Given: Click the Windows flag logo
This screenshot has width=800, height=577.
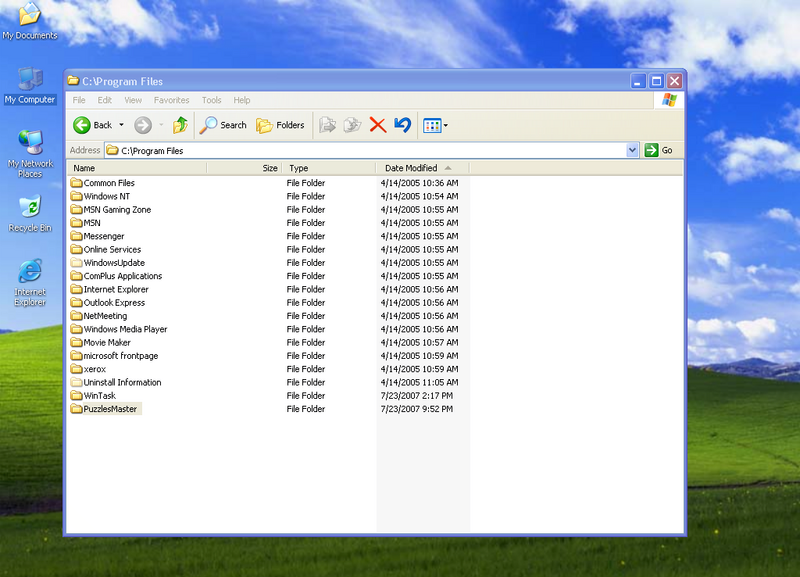Looking at the screenshot, I should point(669,100).
